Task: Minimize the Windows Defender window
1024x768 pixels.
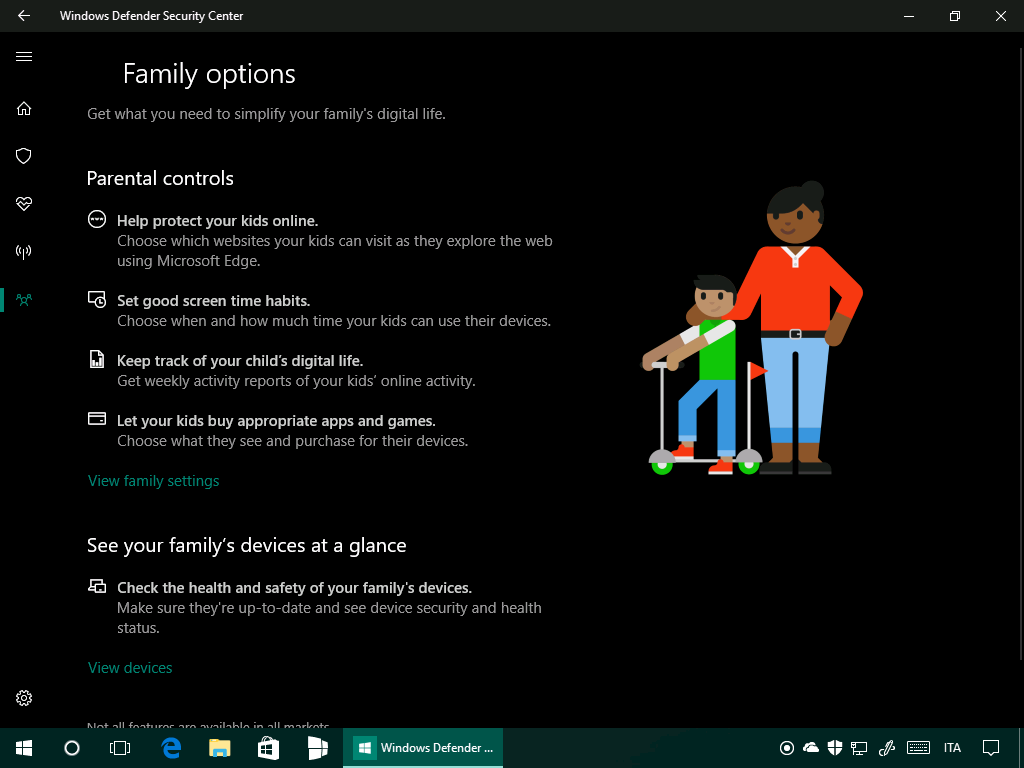Action: [x=909, y=16]
